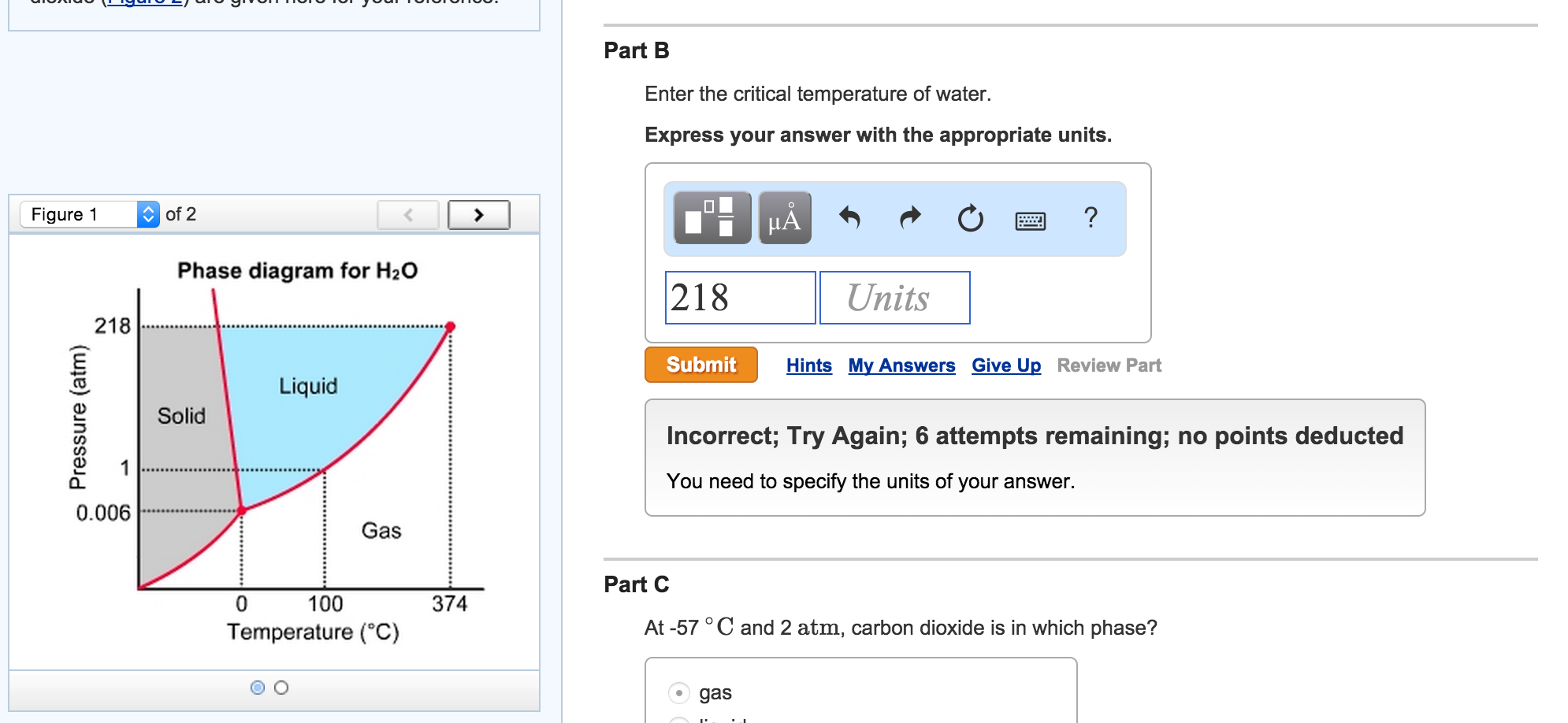
Task: Reset the answer with circular arrow
Action: tap(970, 217)
